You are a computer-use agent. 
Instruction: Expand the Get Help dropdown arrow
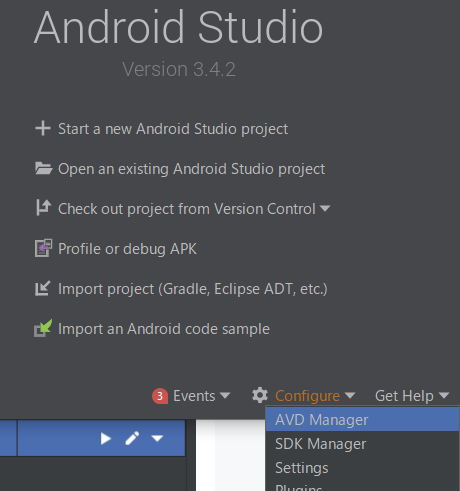click(444, 396)
